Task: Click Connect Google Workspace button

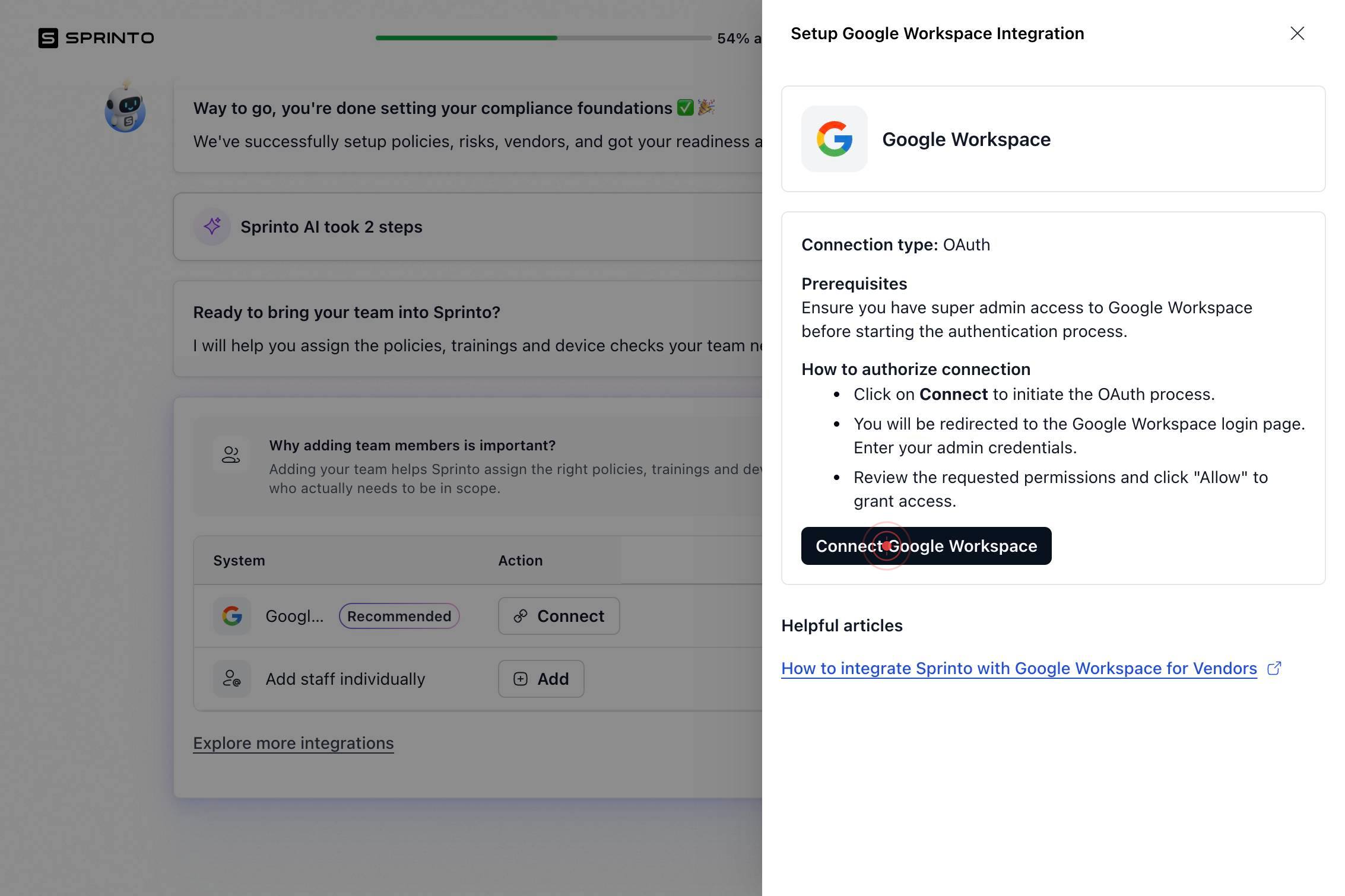Action: click(x=926, y=546)
